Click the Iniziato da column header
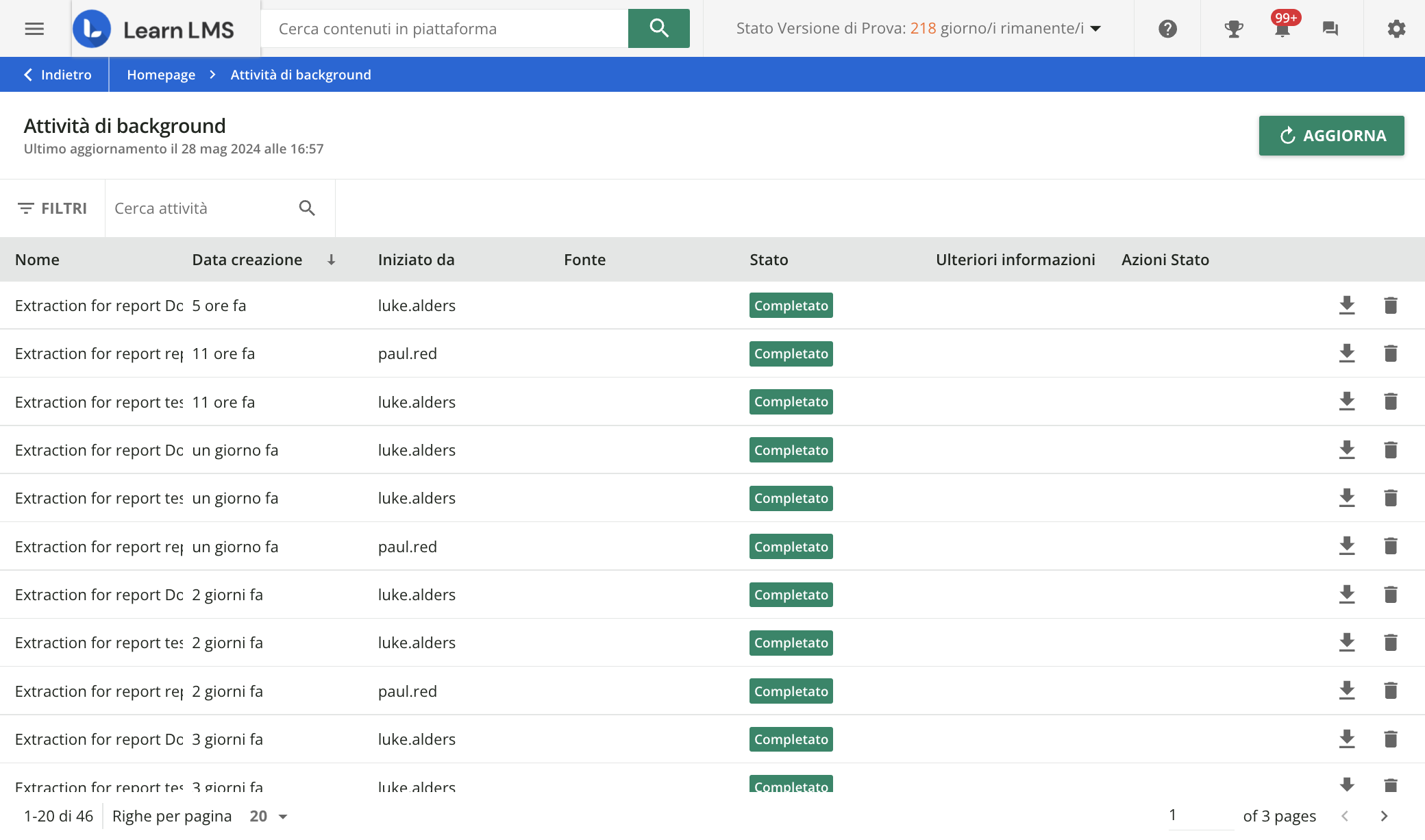 point(416,260)
